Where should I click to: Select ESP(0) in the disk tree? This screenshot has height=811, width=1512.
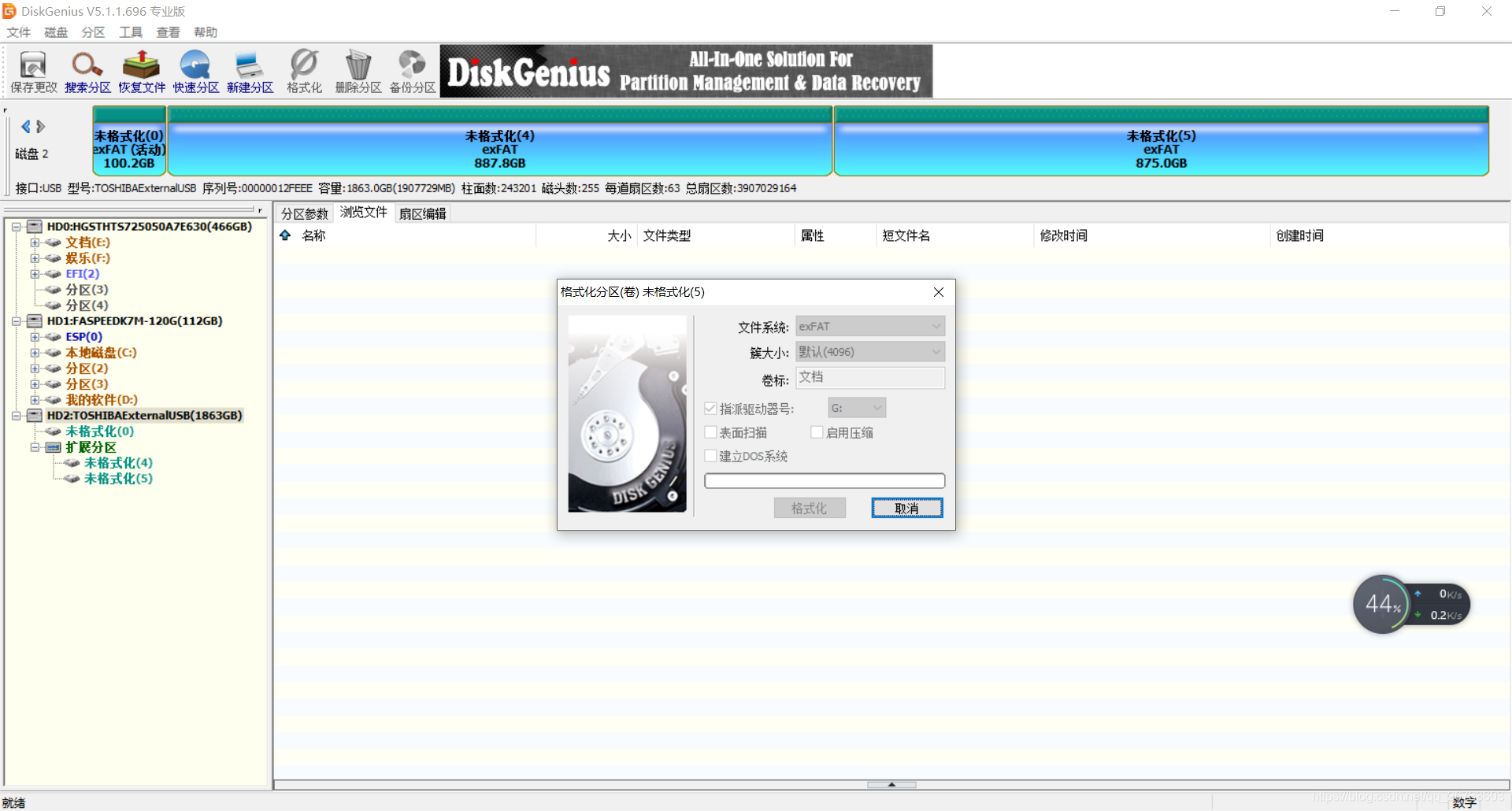pos(83,337)
